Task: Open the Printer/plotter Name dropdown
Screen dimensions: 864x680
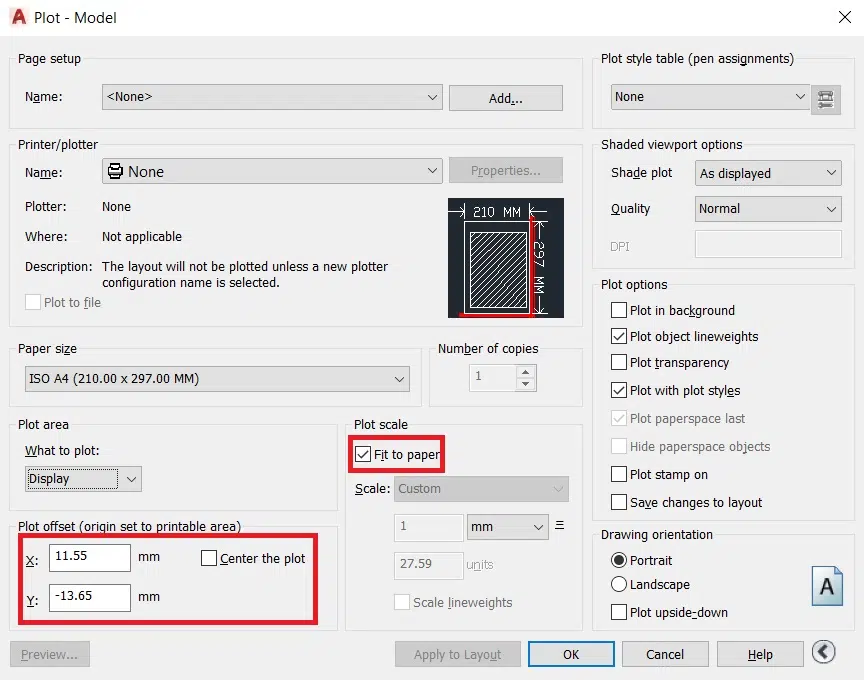Action: pyautogui.click(x=272, y=172)
